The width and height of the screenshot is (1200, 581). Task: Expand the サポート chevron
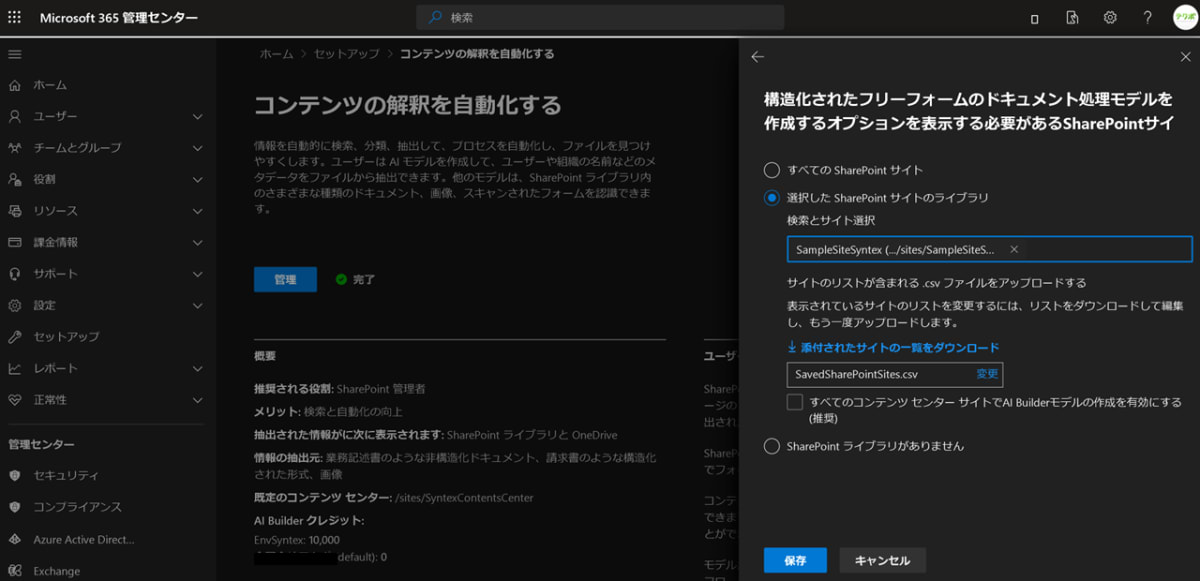197,274
